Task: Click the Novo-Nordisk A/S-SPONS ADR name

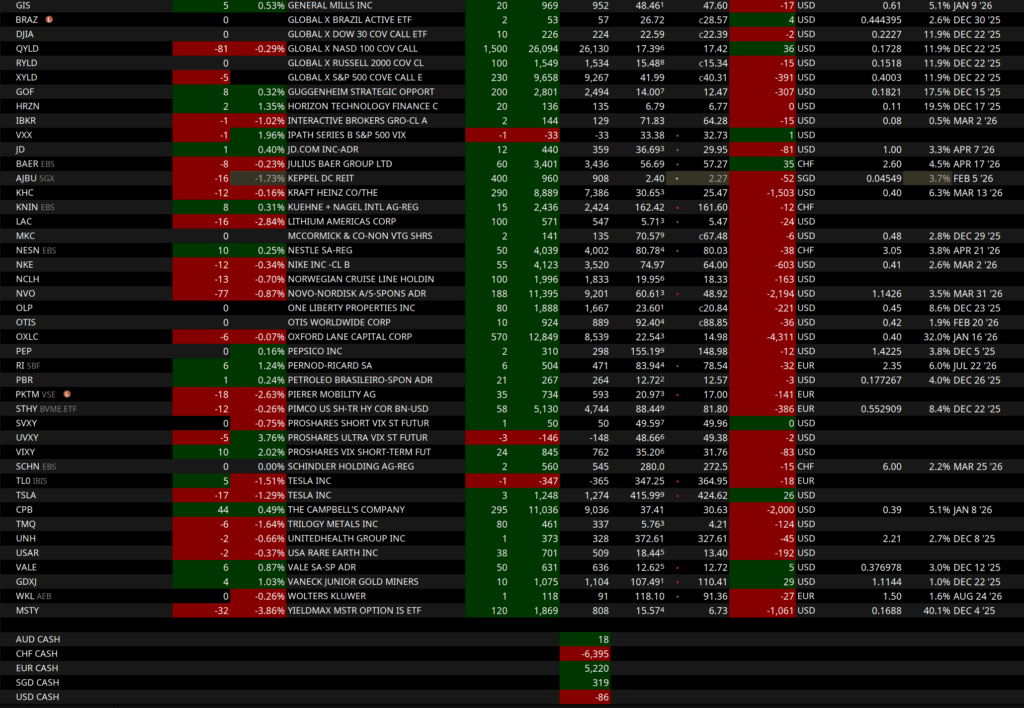Action: click(x=356, y=294)
